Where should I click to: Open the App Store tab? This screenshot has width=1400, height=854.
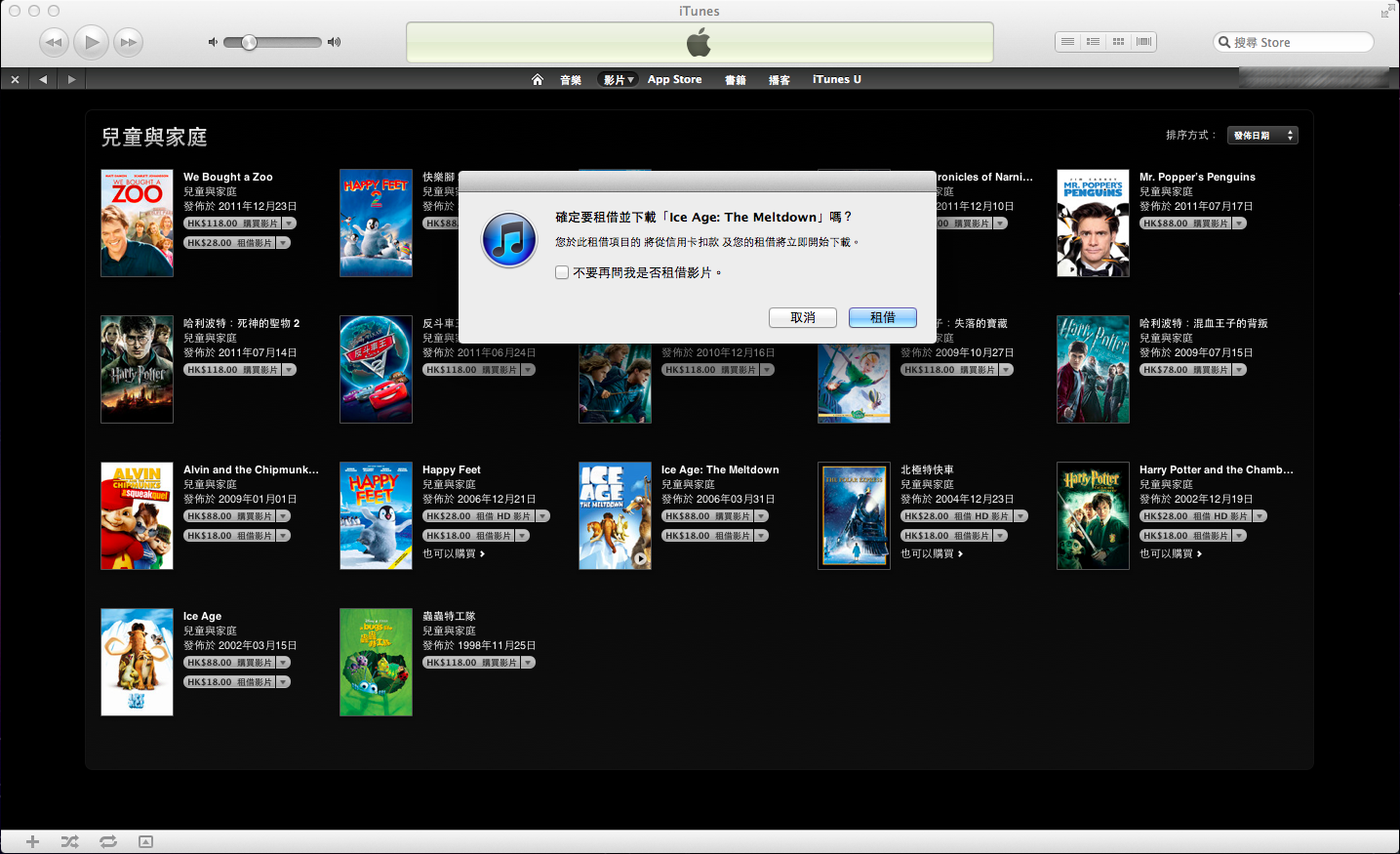click(x=674, y=80)
